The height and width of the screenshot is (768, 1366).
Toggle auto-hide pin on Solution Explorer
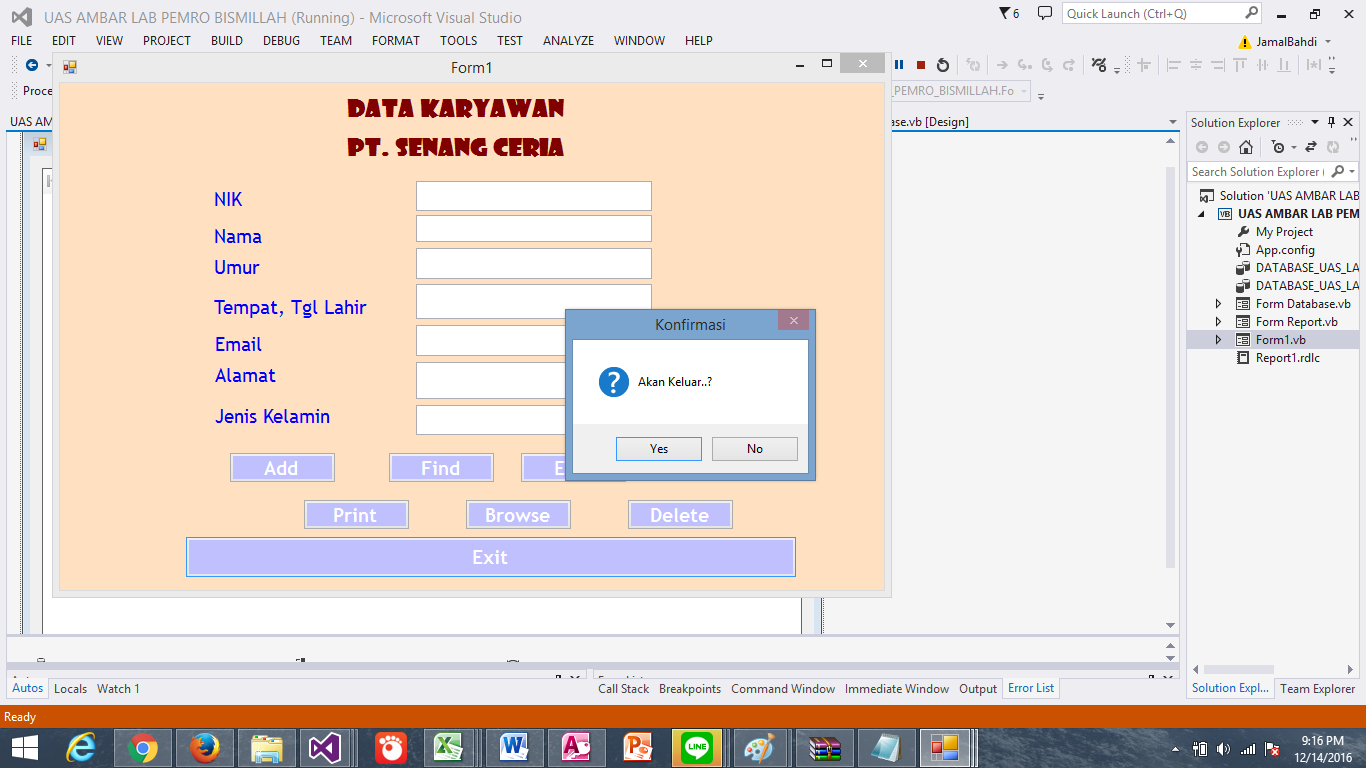click(x=1332, y=122)
